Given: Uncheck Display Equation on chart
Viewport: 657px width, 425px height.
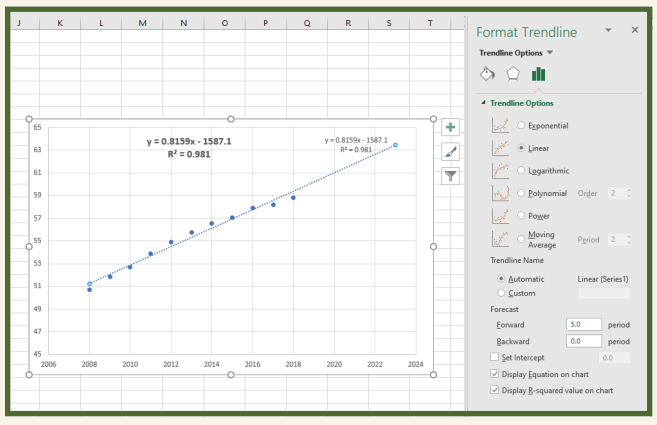Looking at the screenshot, I should 495,374.
